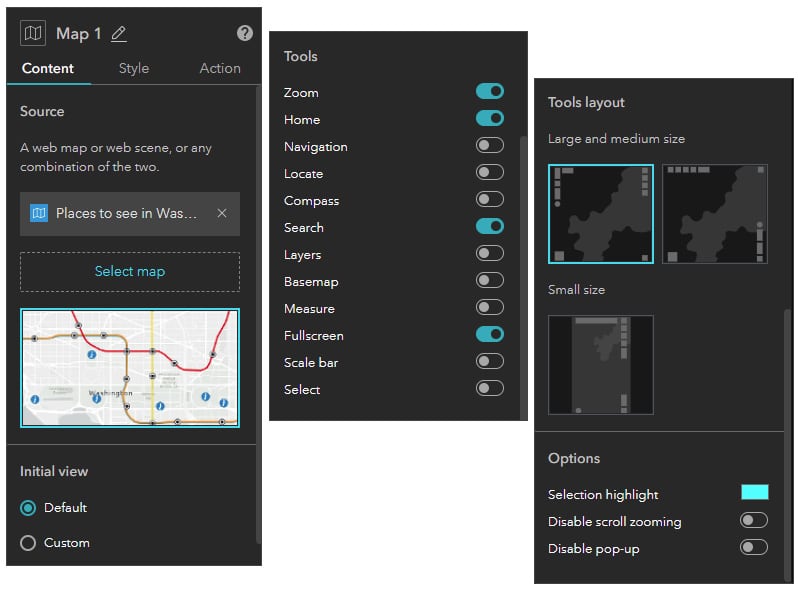The image size is (798, 592).
Task: Select the Custom initial view radio button
Action: (x=28, y=543)
